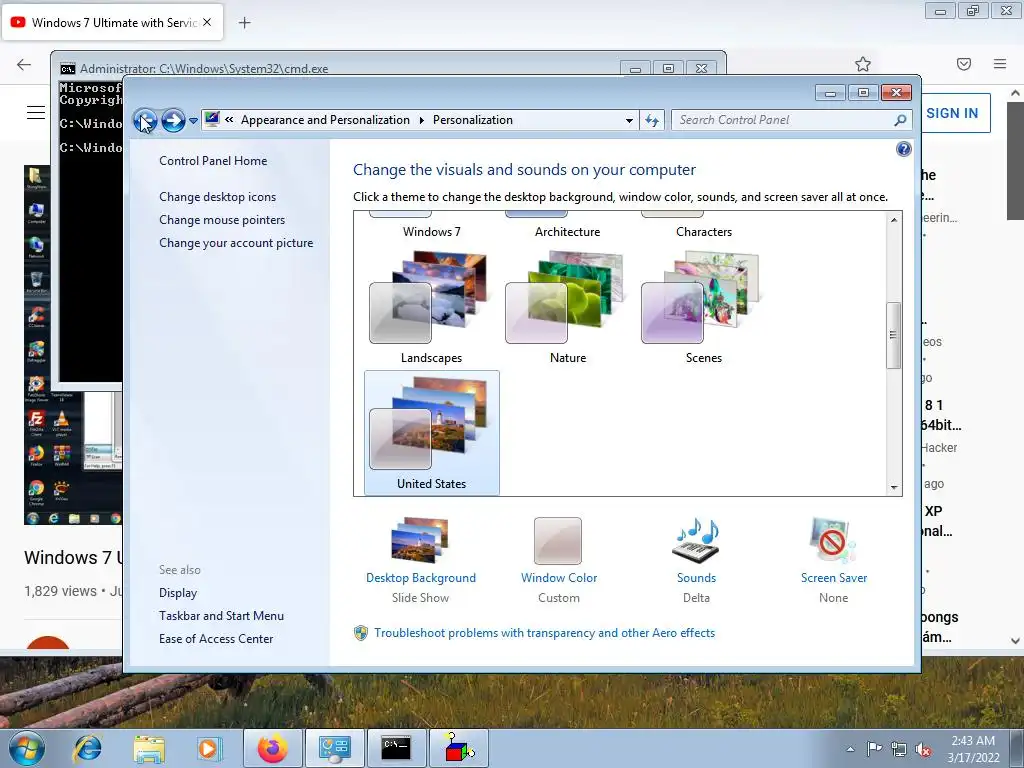Image resolution: width=1024 pixels, height=768 pixels.
Task: Click the theme list scrollbar thumb
Action: coord(893,335)
